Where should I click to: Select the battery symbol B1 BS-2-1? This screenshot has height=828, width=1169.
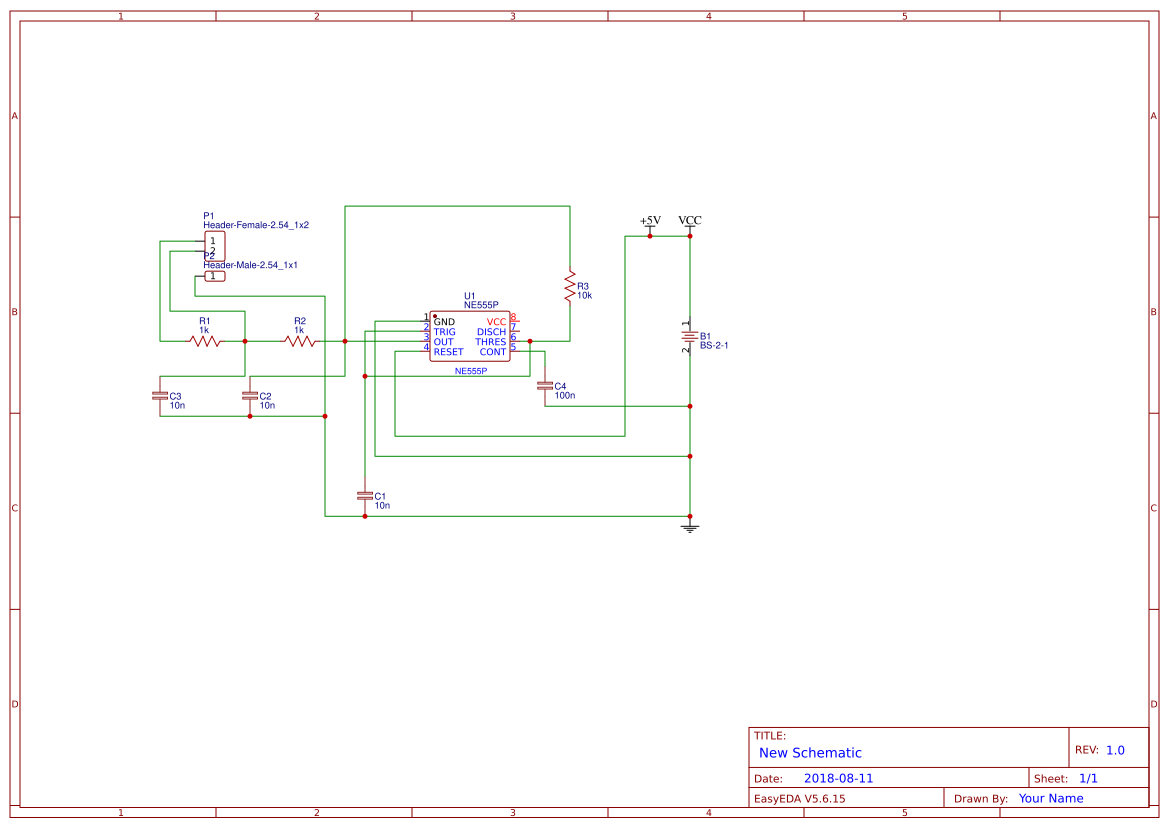coord(690,337)
